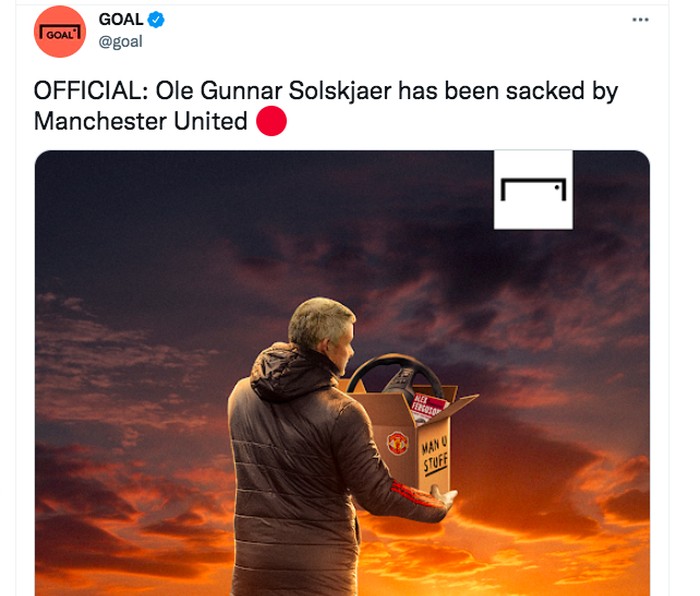Open the GOAL display name link
The image size is (700, 596).
(x=121, y=19)
